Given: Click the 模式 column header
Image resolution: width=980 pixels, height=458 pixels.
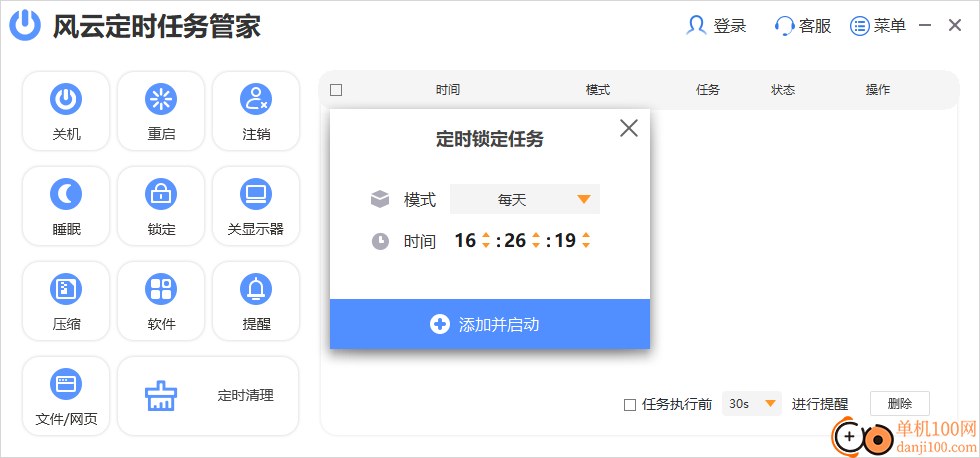Looking at the screenshot, I should click(598, 90).
